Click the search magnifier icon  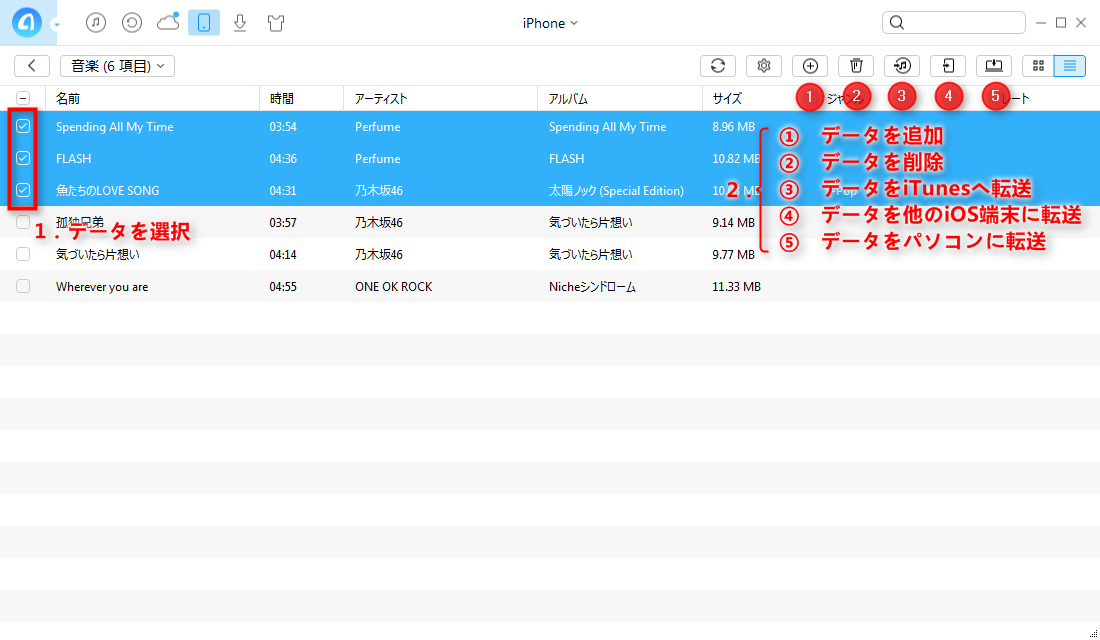pos(897,23)
